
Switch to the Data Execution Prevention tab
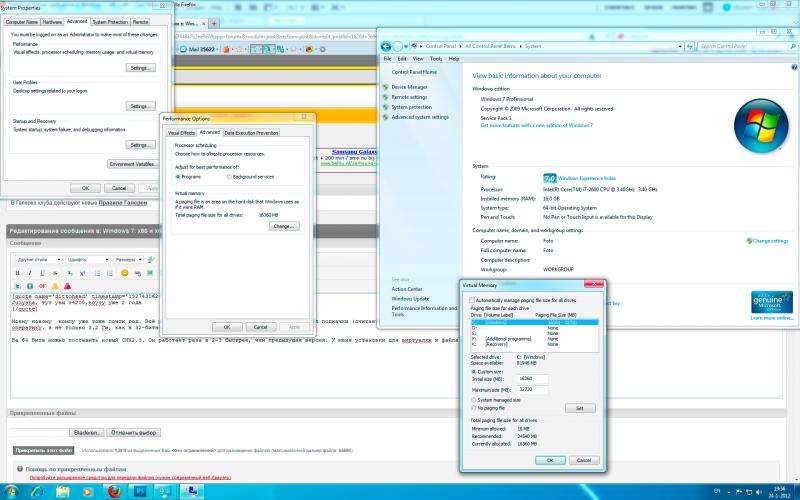(251, 133)
